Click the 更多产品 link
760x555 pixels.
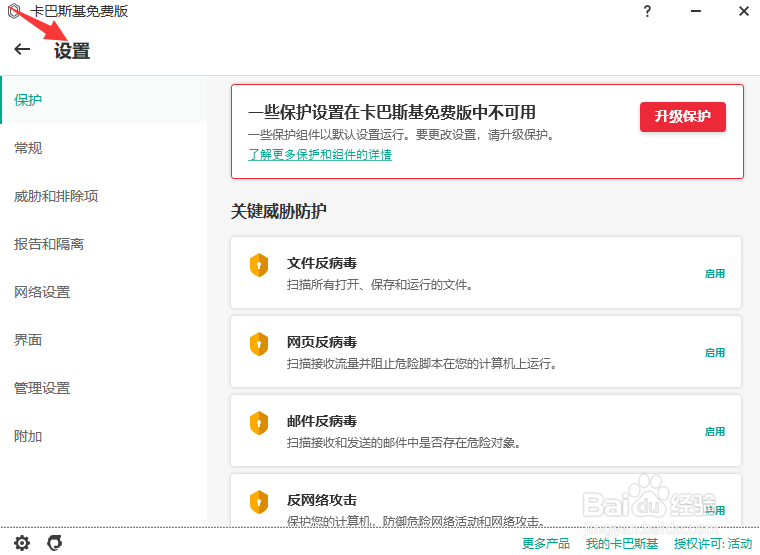pos(546,543)
